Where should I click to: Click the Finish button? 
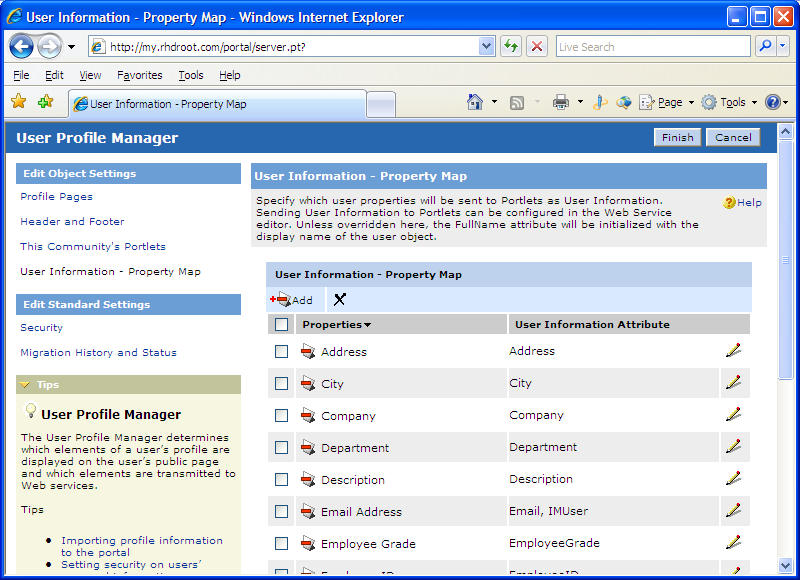[677, 138]
